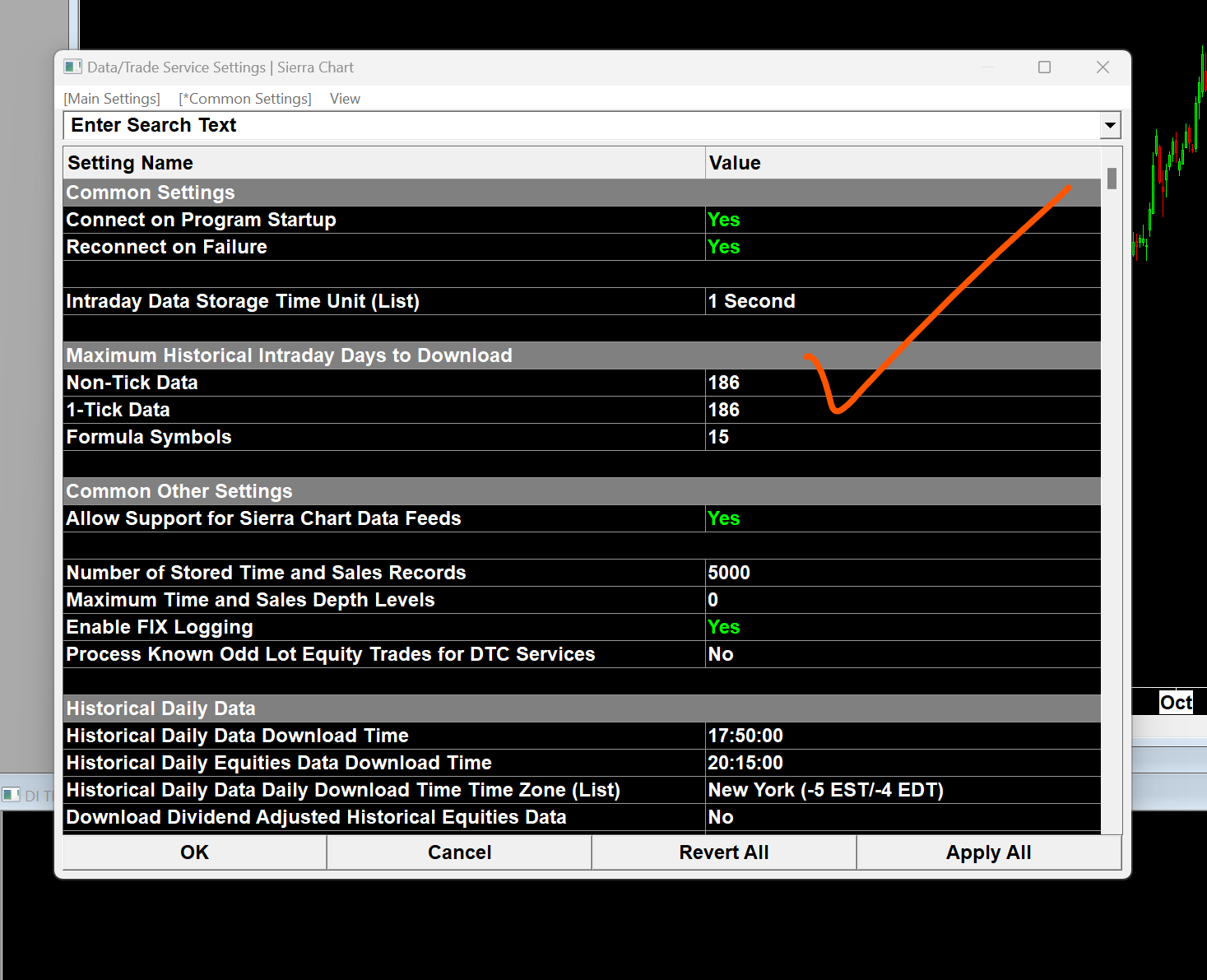Select the Common Other Settings section header
The image size is (1207, 980).
(x=582, y=491)
